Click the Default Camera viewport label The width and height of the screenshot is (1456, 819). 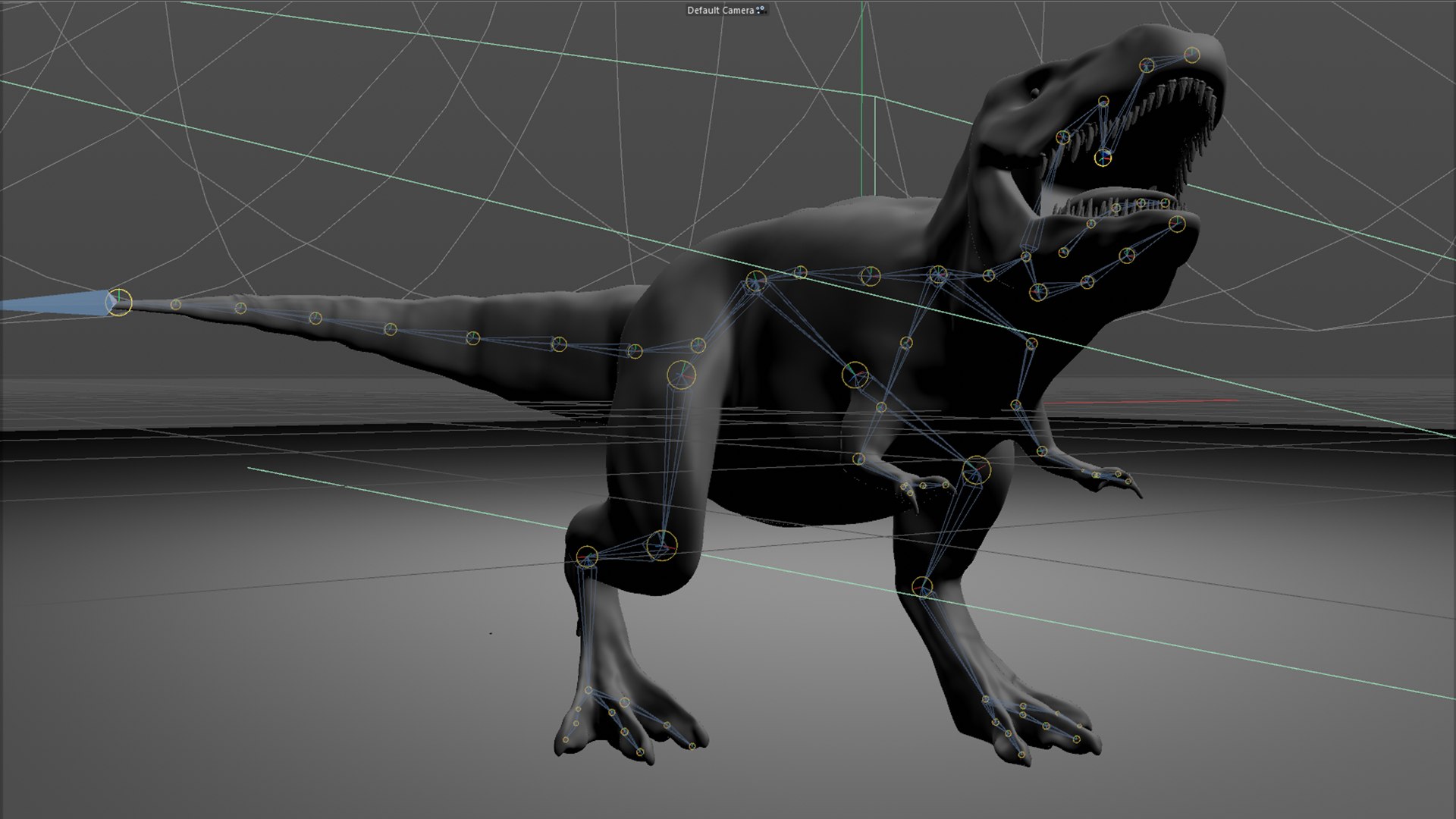click(x=720, y=10)
